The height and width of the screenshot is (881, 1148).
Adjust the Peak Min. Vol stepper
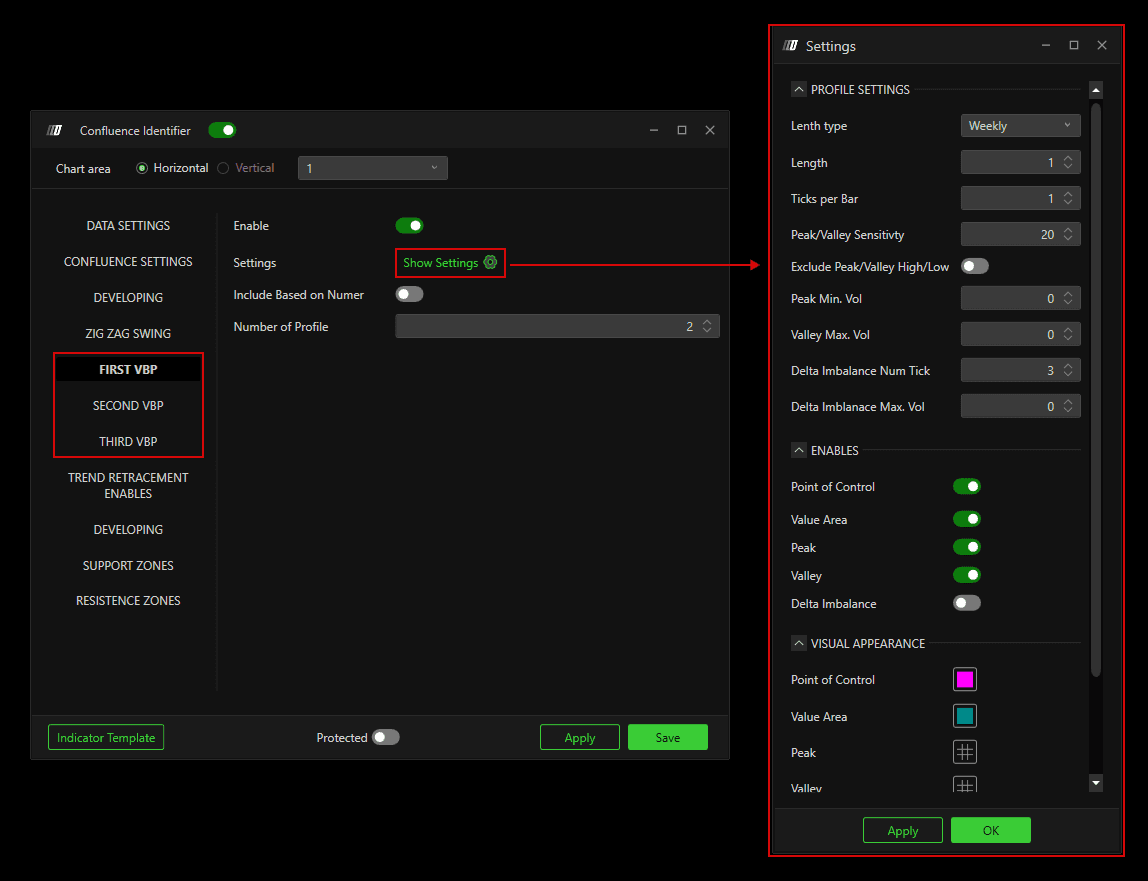tap(1068, 298)
